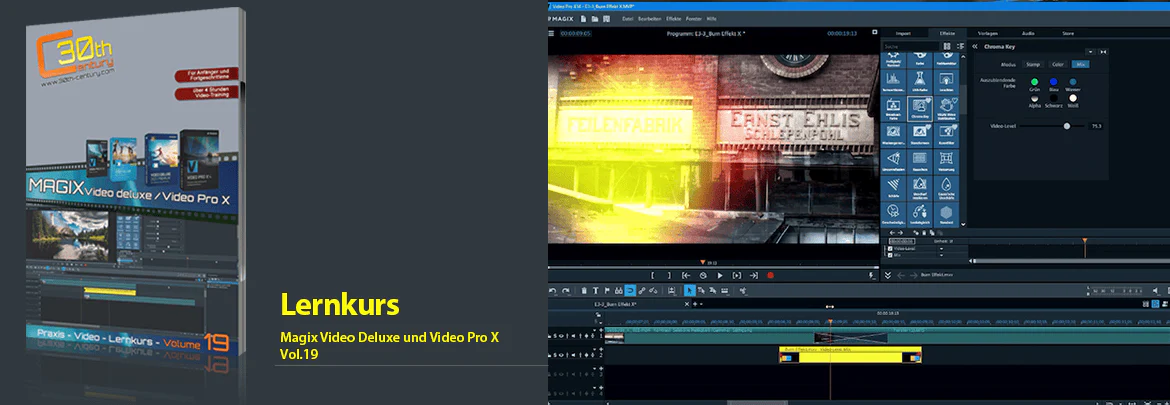Toggle the Mix keyframe checkbox
Screen dimensions: 1170x405
(890, 255)
